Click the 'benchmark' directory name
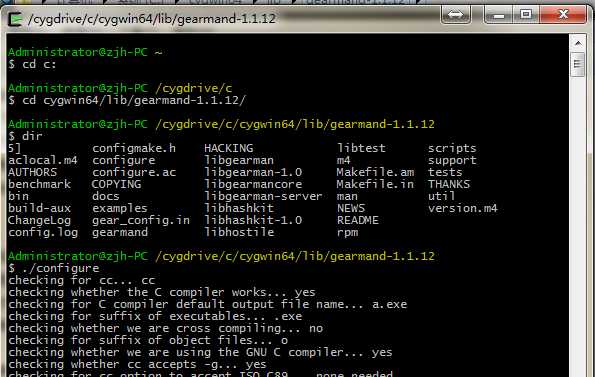The image size is (595, 377). pyautogui.click(x=39, y=184)
